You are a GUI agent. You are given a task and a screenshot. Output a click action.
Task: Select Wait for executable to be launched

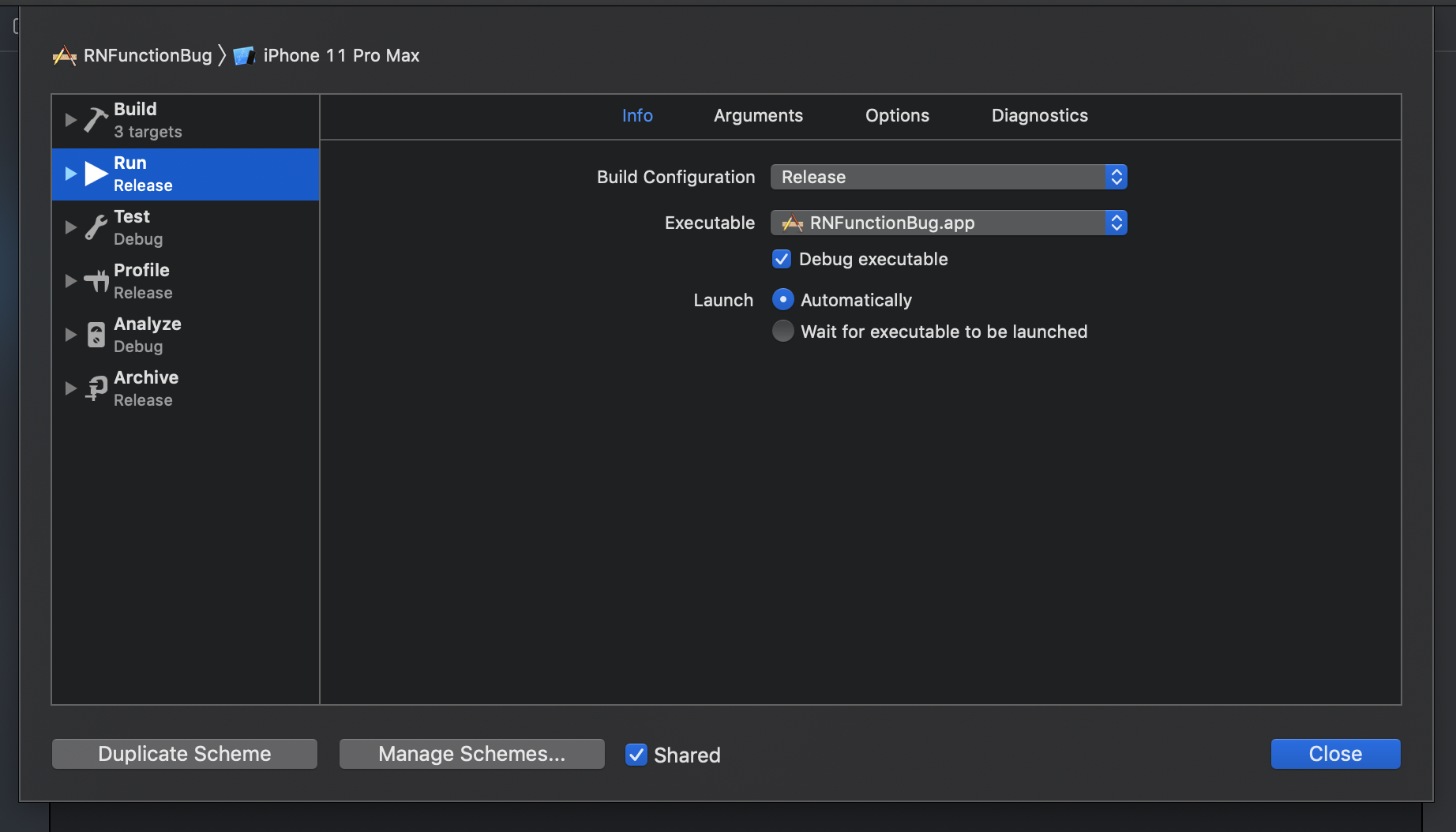coord(782,331)
